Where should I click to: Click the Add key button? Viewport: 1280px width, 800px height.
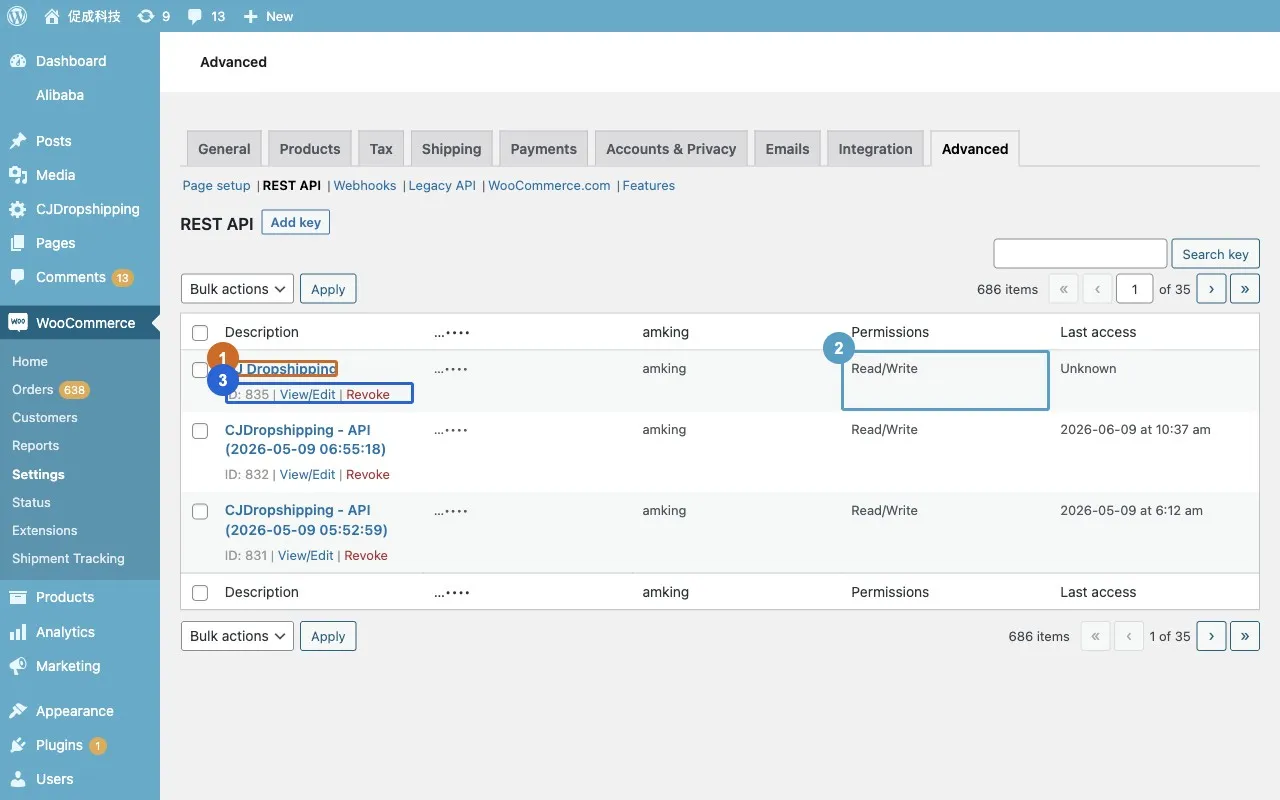[295, 222]
